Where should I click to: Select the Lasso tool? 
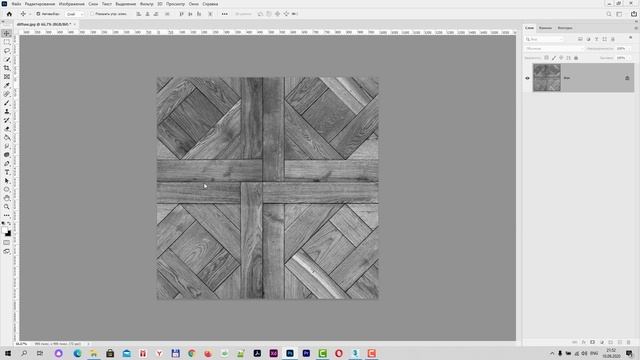coord(7,51)
